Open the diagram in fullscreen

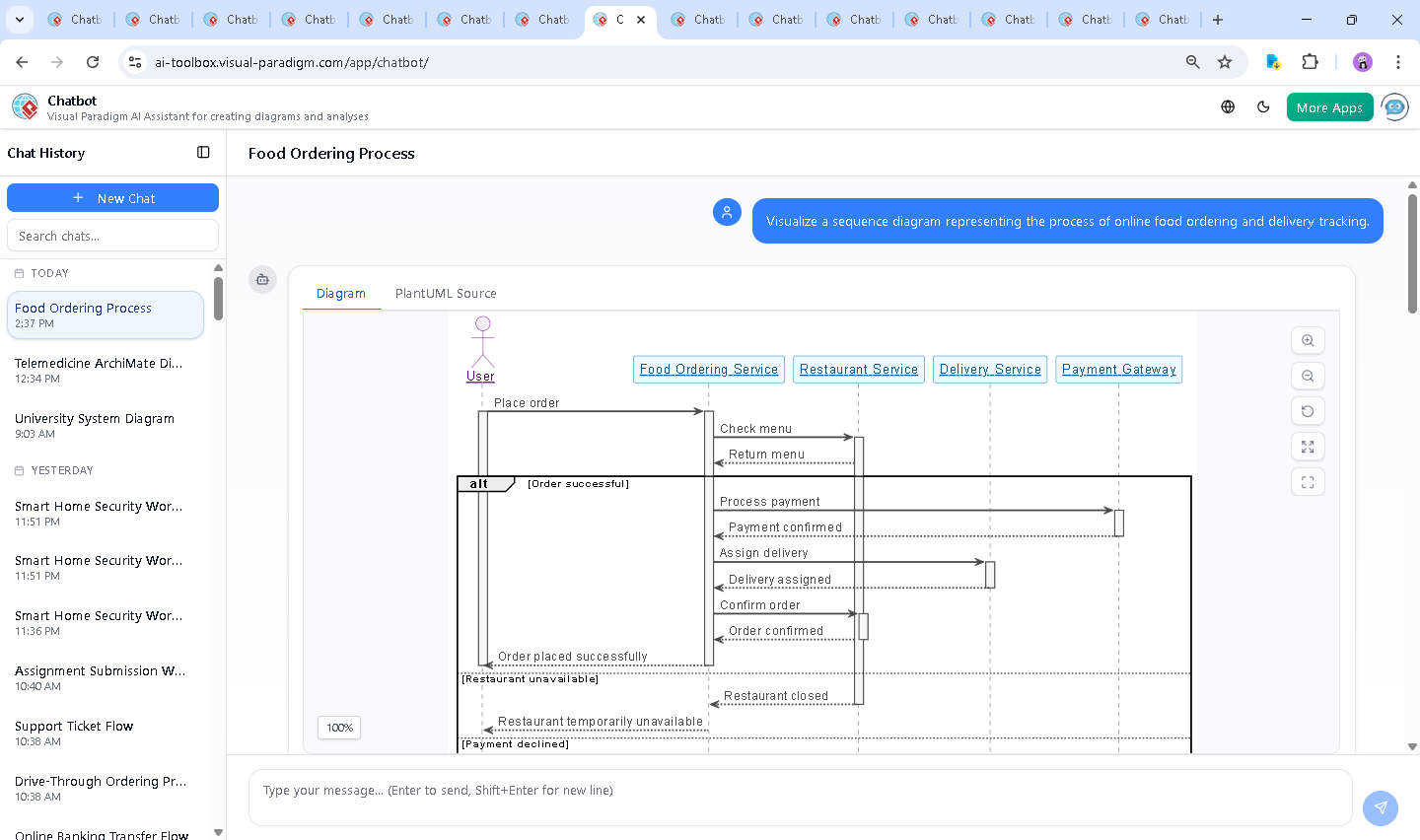[x=1308, y=482]
